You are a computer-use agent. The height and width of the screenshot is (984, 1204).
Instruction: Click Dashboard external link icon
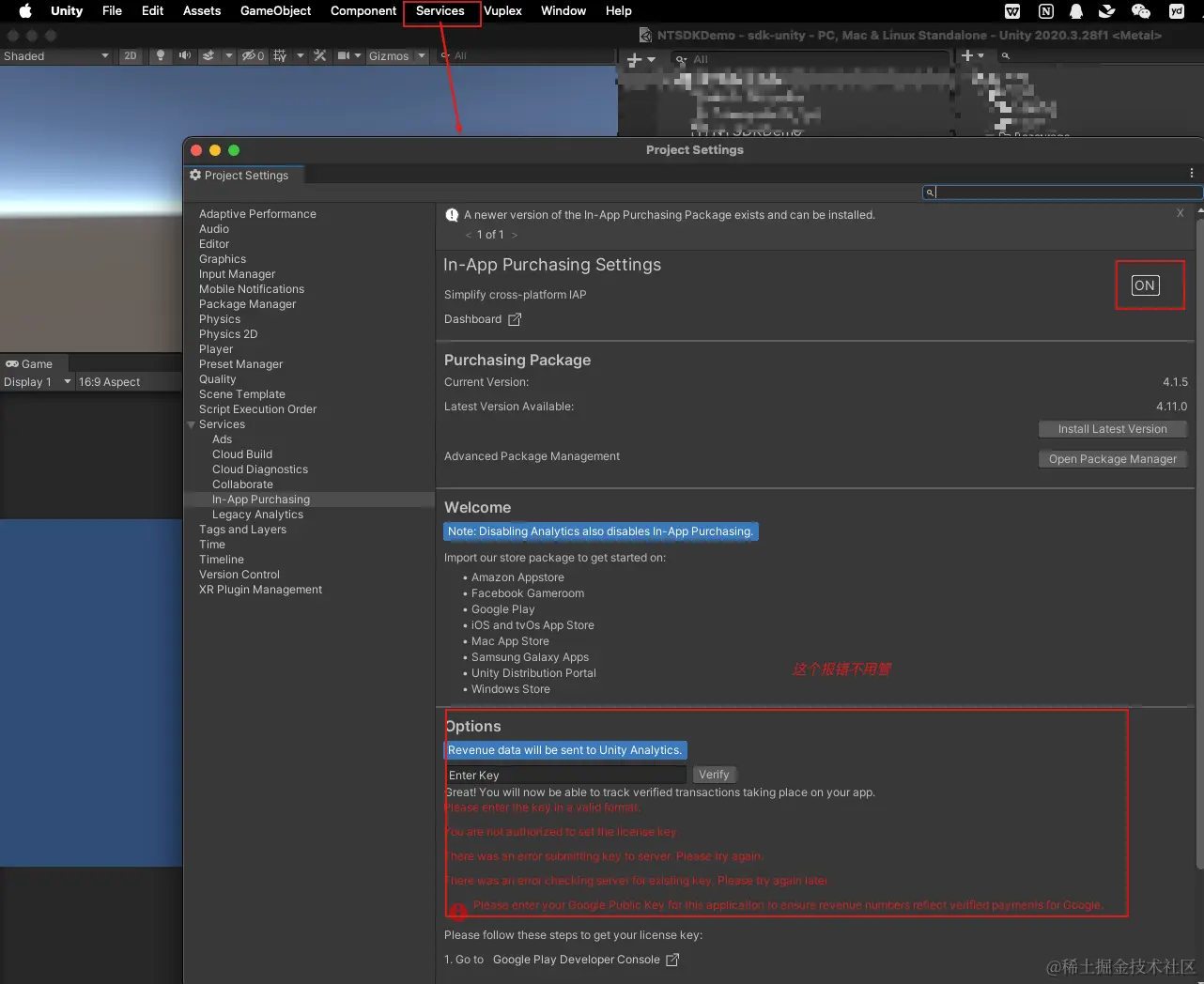coord(515,319)
